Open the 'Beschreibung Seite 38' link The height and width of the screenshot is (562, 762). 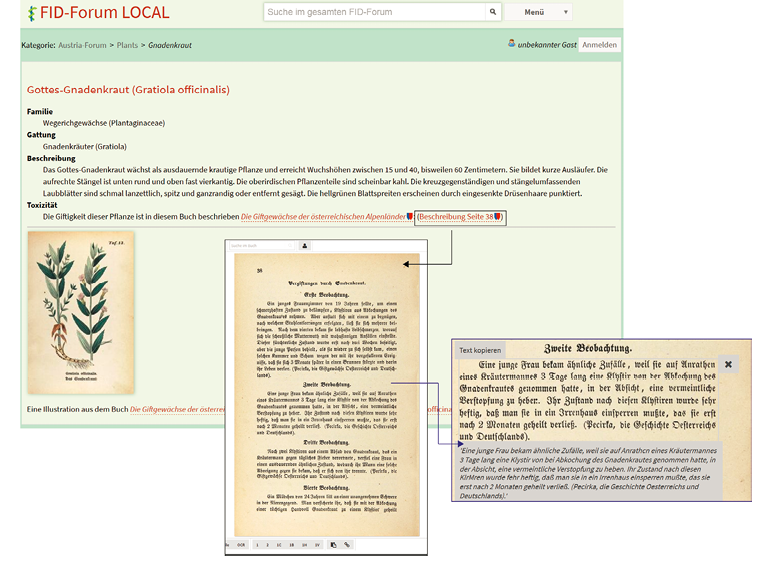[456, 217]
